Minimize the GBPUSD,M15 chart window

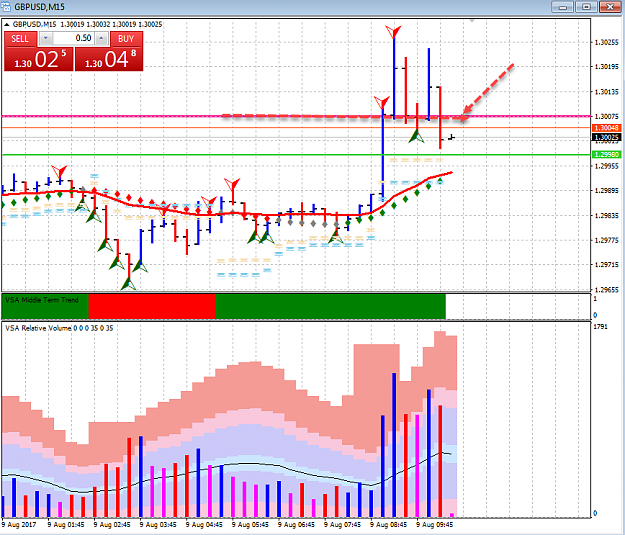point(563,7)
